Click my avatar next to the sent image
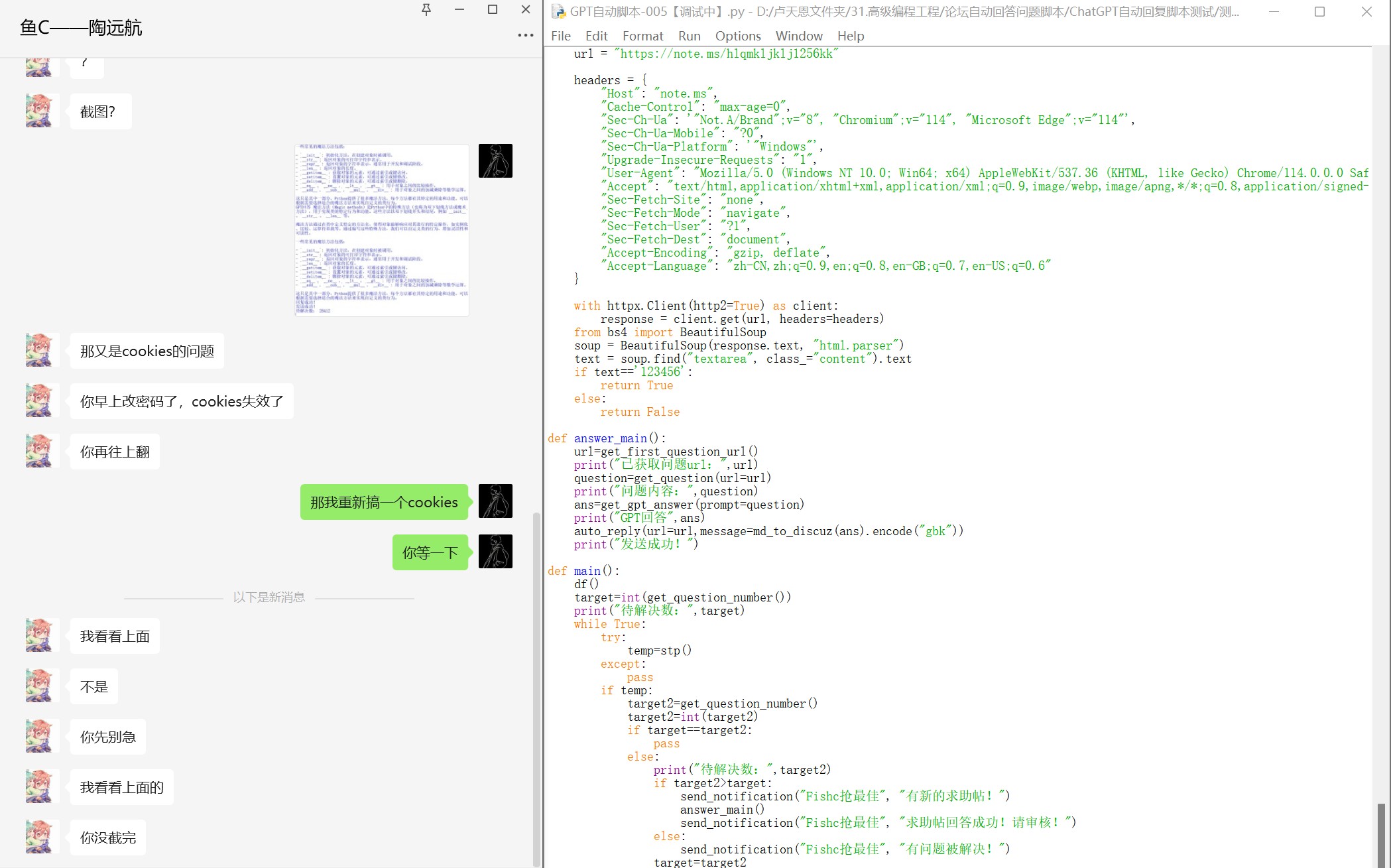The width and height of the screenshot is (1391, 868). (x=495, y=160)
